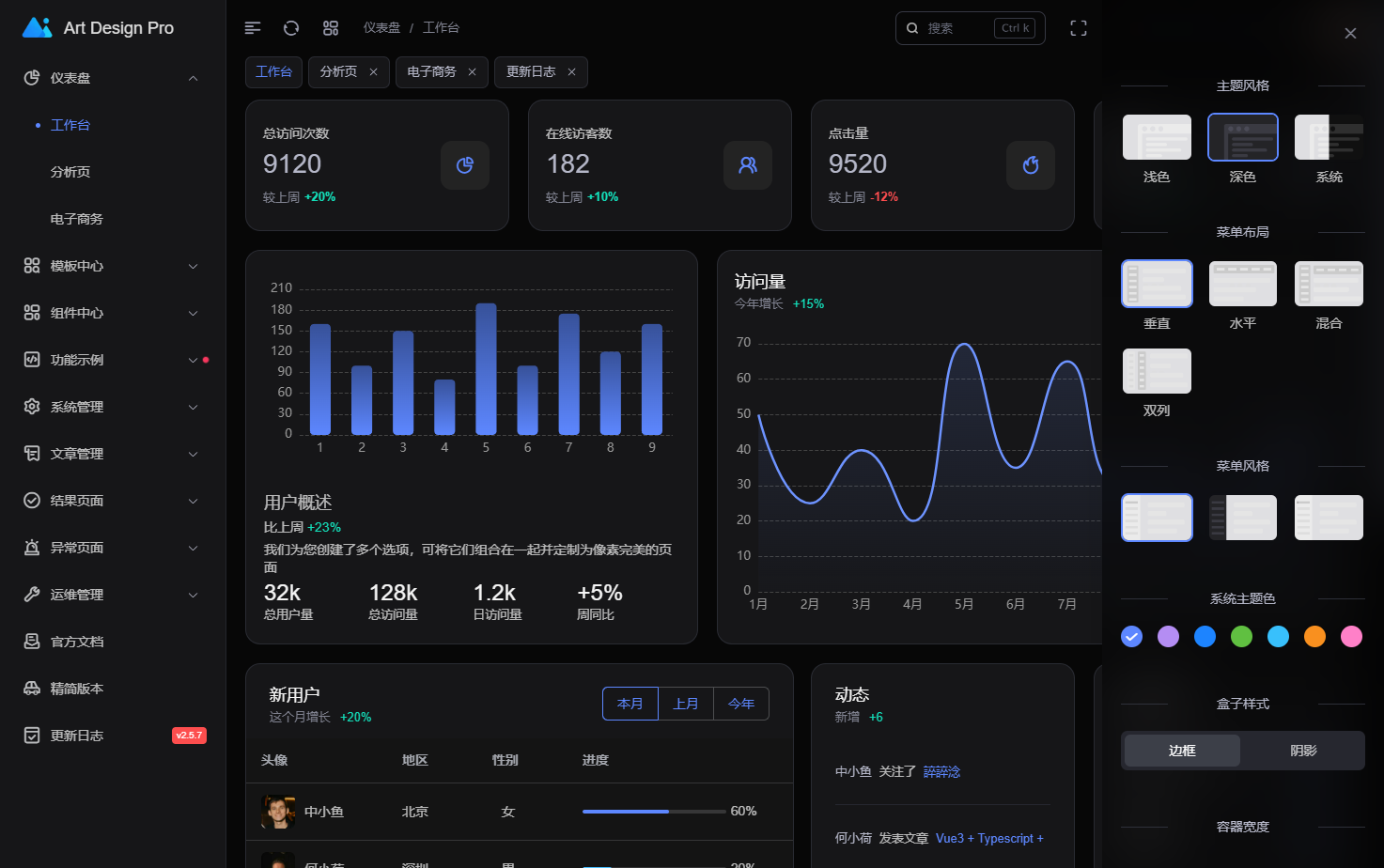Click the flame icon in 点击量 card

(1031, 165)
